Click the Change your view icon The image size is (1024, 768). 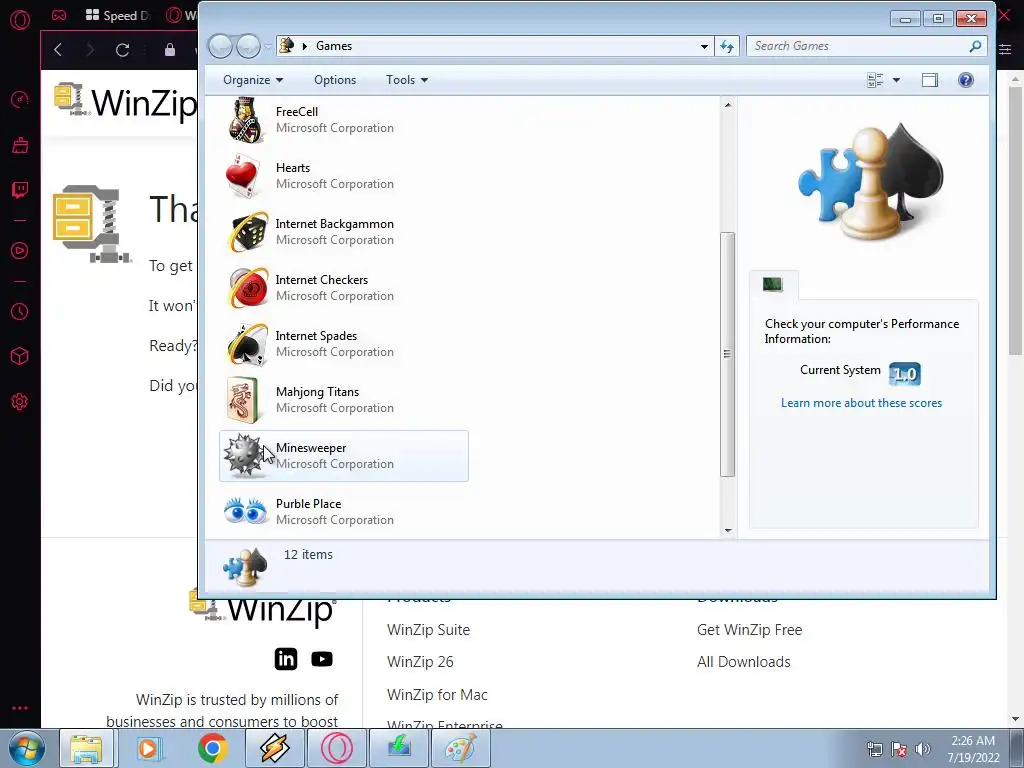click(874, 80)
